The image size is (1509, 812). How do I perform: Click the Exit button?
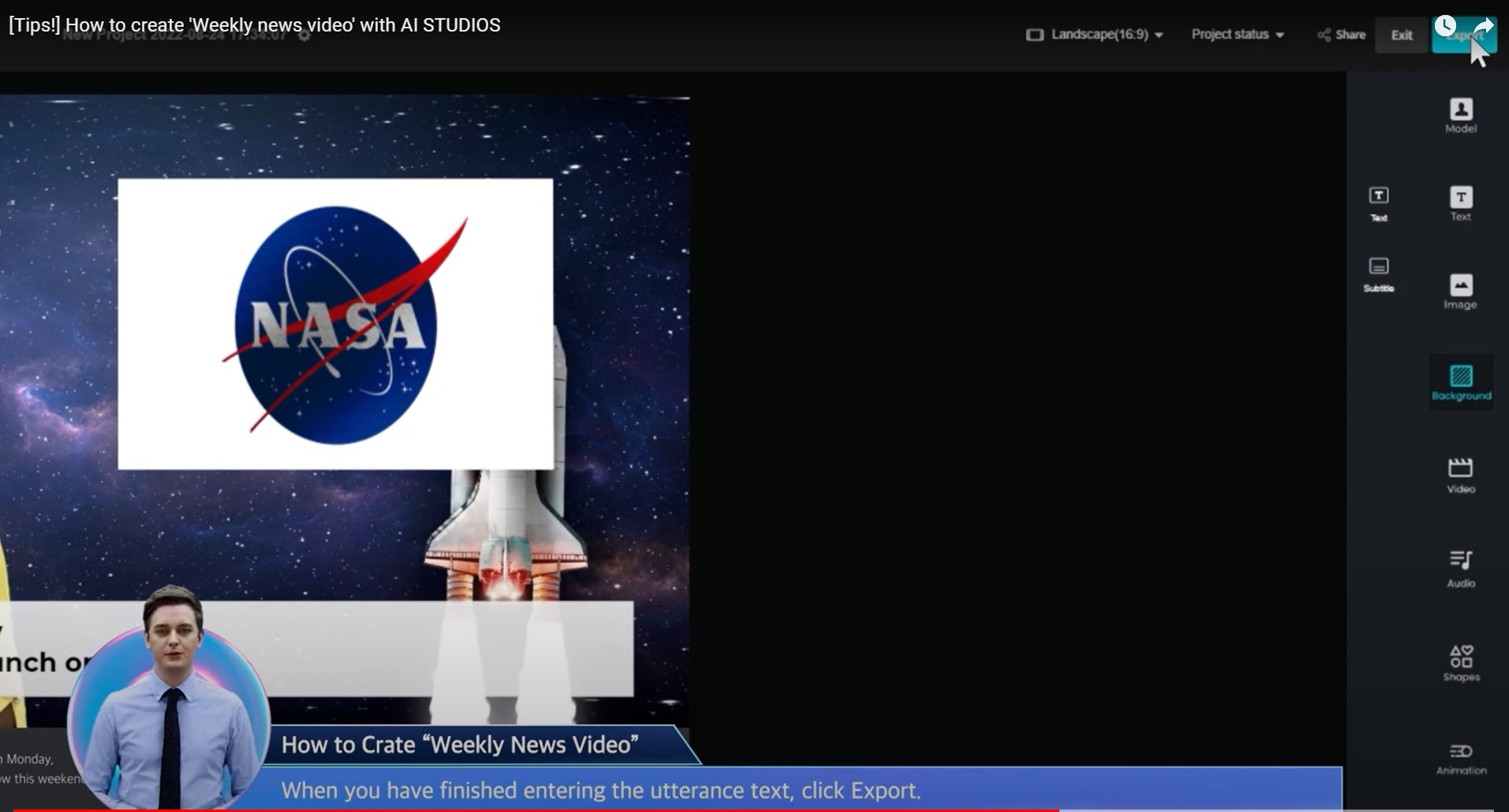tap(1401, 35)
